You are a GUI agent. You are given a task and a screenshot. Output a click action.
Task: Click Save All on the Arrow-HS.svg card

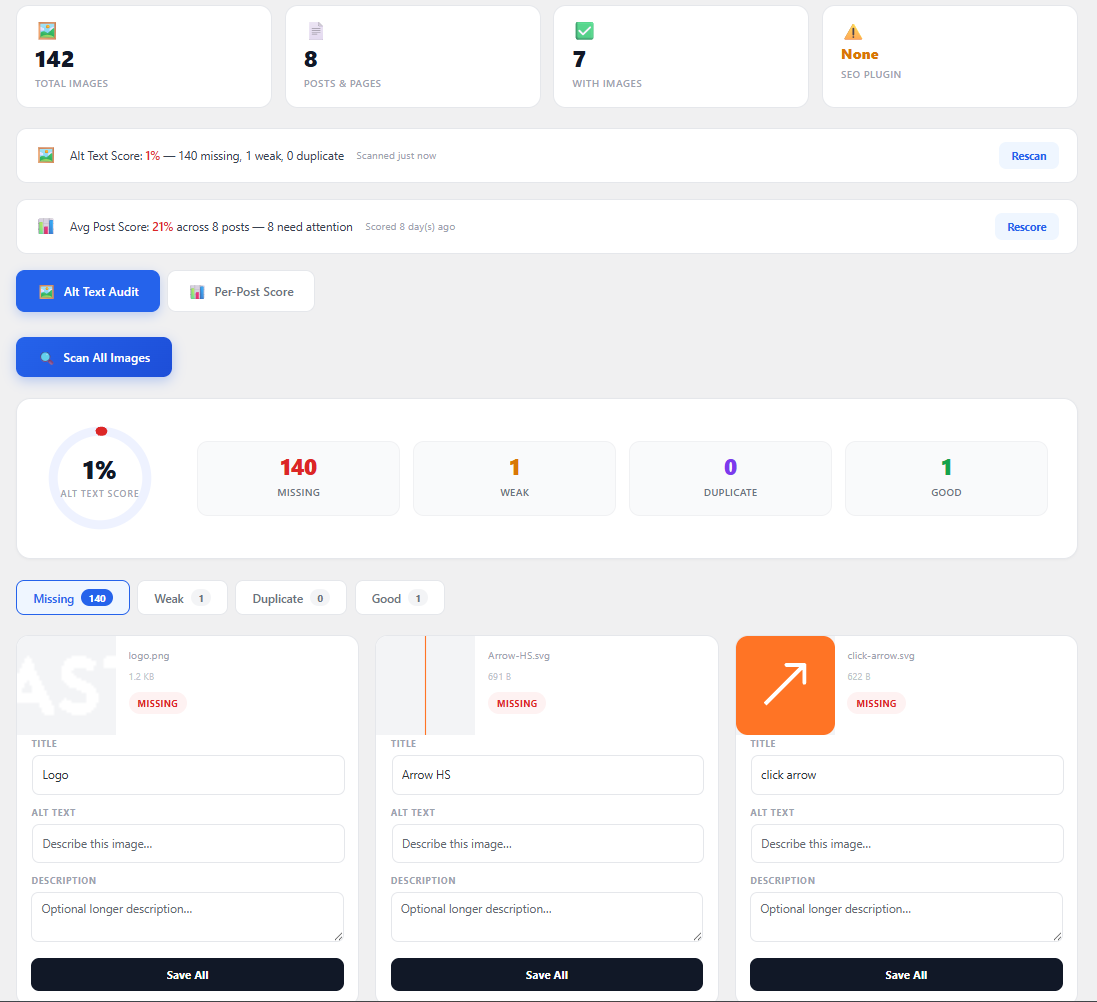pyautogui.click(x=546, y=975)
